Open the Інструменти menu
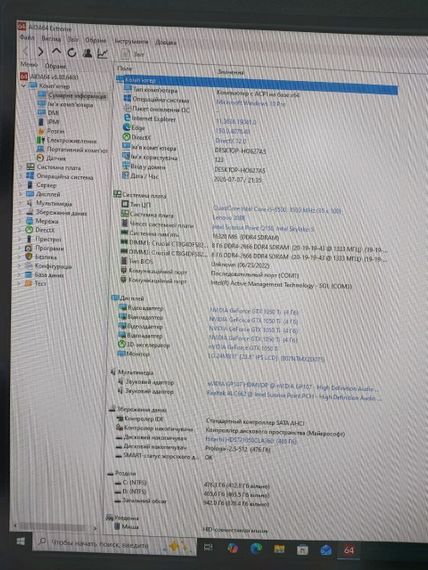The width and height of the screenshot is (428, 570). pyautogui.click(x=131, y=41)
